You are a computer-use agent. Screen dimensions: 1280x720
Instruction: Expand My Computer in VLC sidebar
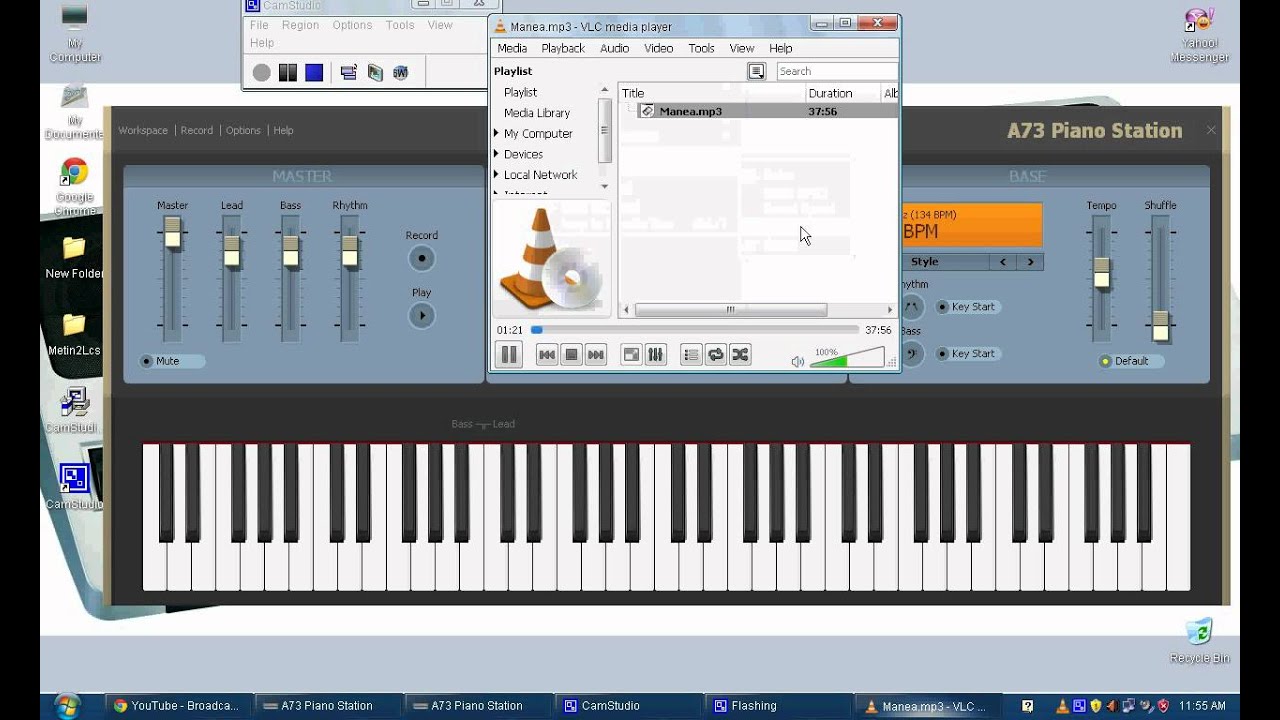(496, 133)
